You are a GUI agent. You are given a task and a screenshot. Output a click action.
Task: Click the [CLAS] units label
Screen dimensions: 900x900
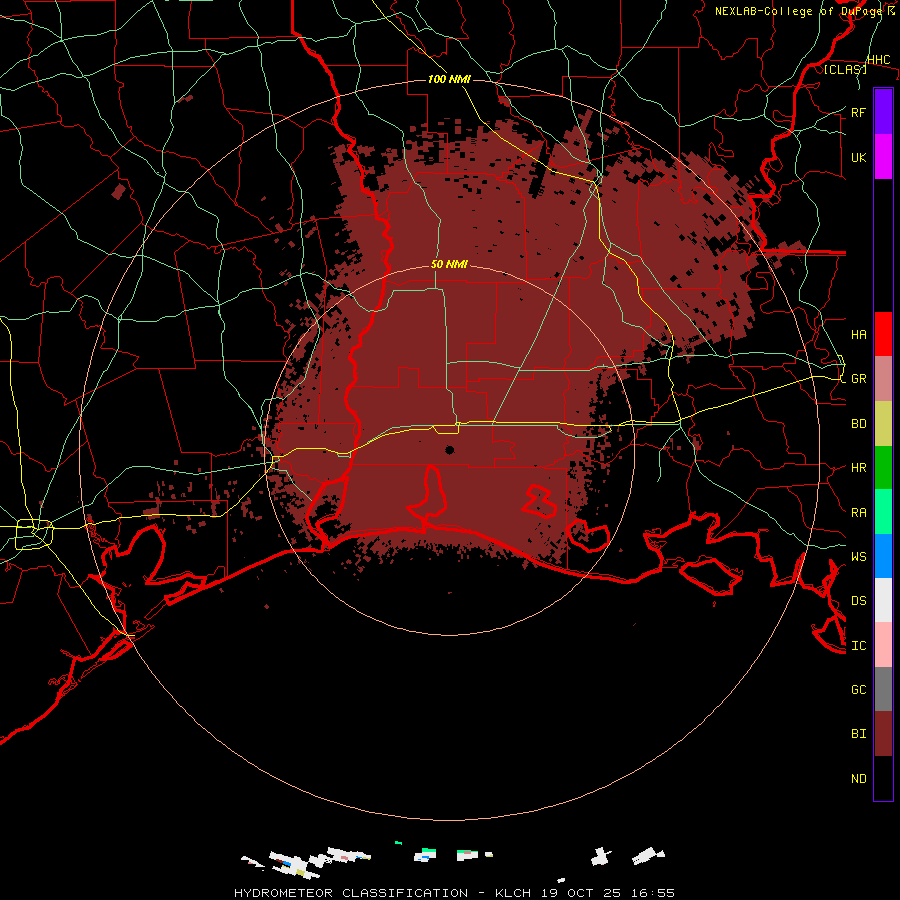[845, 69]
